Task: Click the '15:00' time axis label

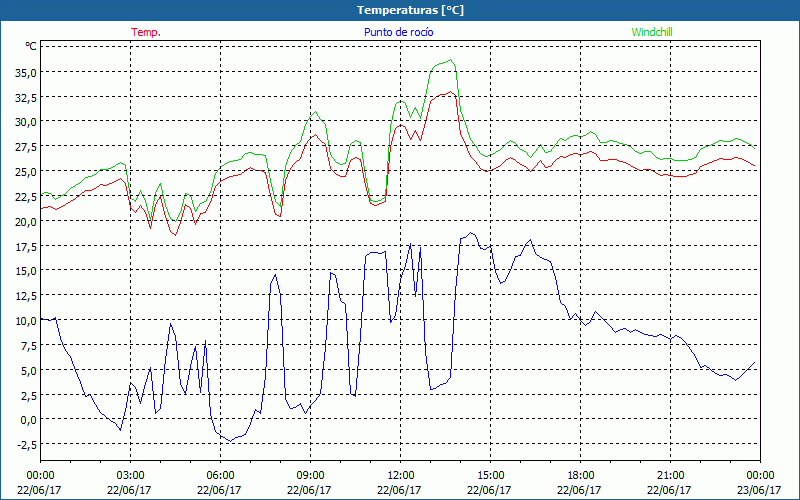Action: 490,476
